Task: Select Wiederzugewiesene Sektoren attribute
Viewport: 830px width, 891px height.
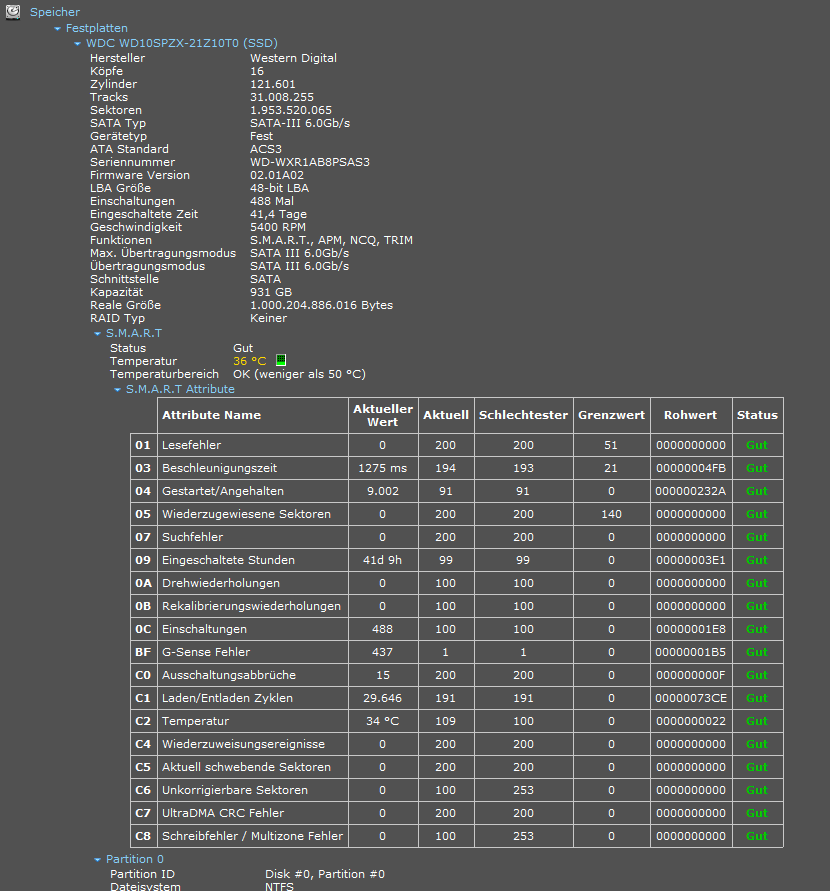Action: 246,514
